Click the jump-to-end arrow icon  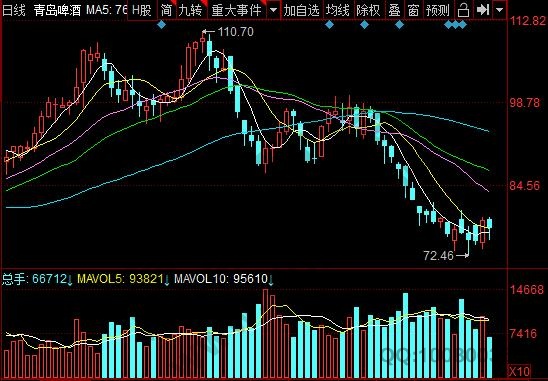click(x=483, y=10)
